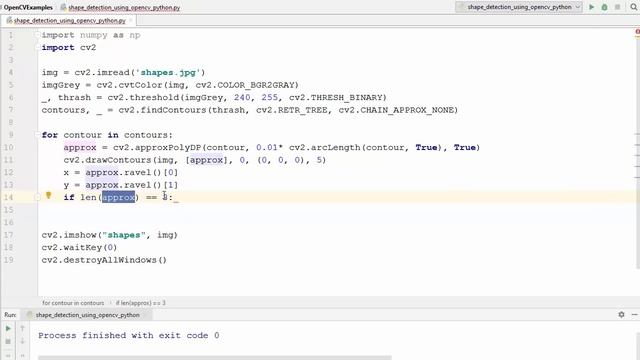The image size is (640, 360).
Task: Click the yellow lightbulb intention icon on line 14
Action: (49, 196)
